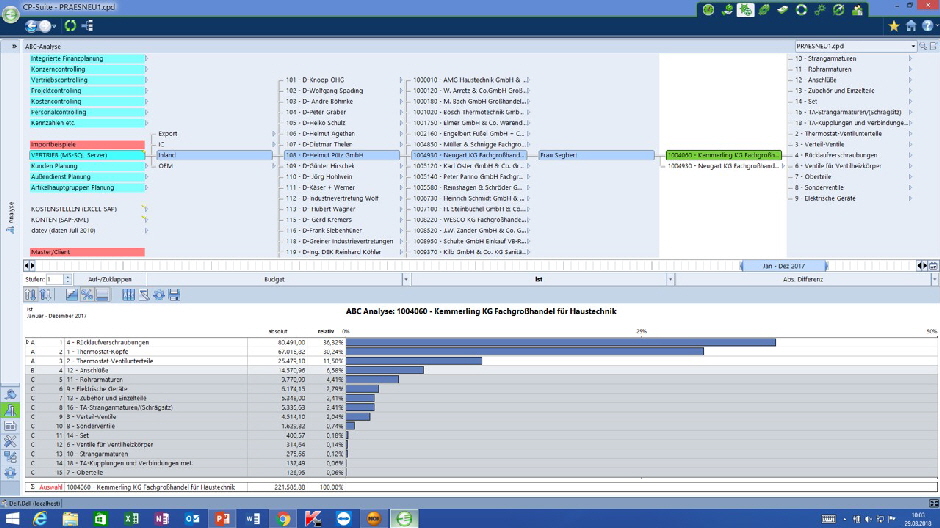This screenshot has width=940, height=528.
Task: Click the timeline right scroll arrows
Action: (x=922, y=265)
